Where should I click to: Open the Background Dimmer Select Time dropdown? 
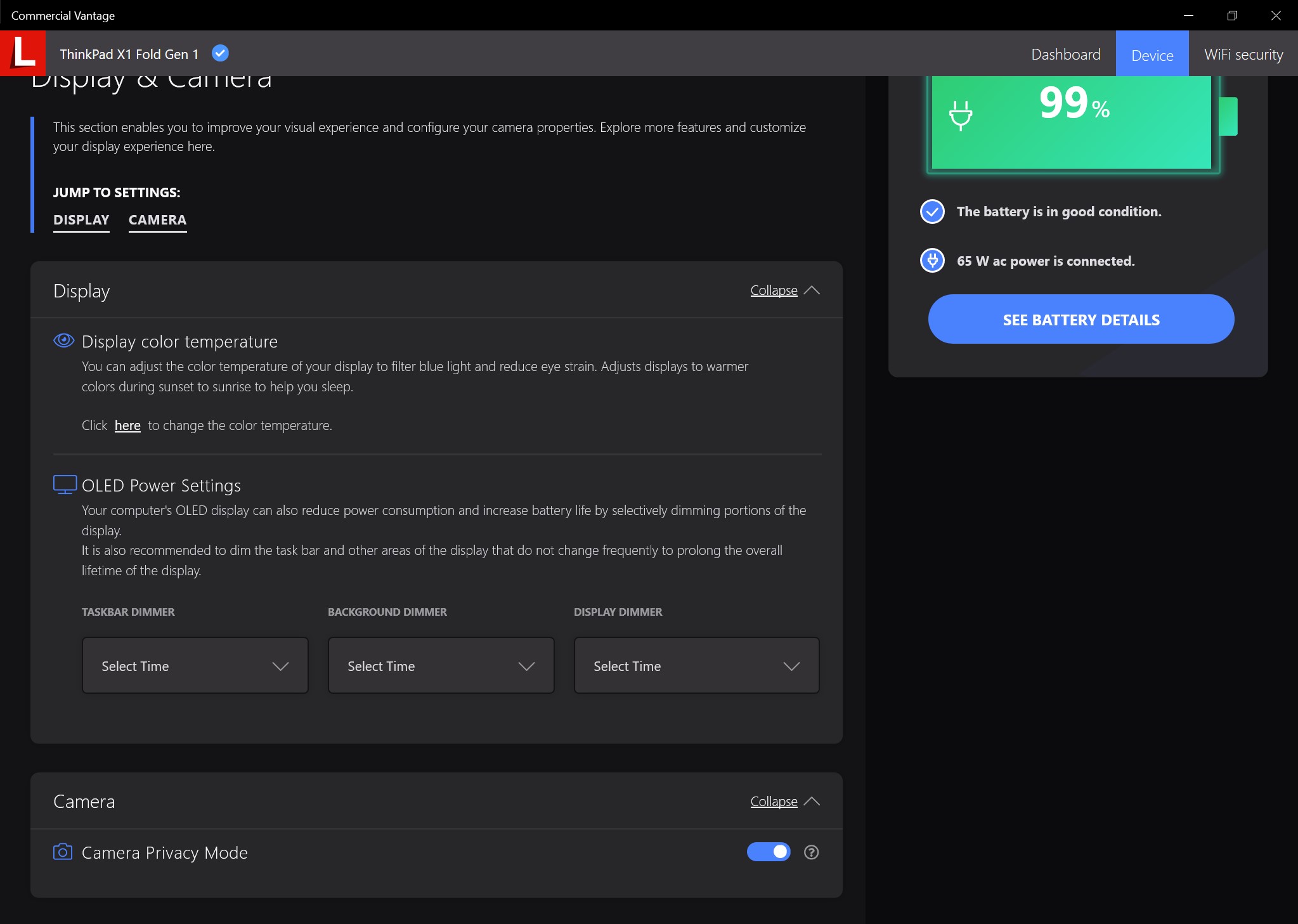pyautogui.click(x=441, y=666)
